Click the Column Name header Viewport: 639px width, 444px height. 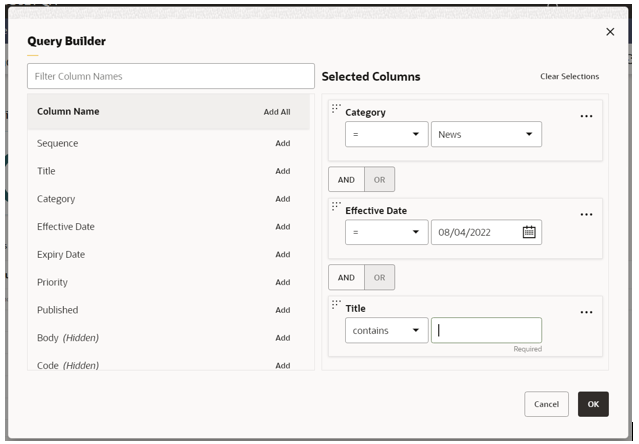pos(68,112)
